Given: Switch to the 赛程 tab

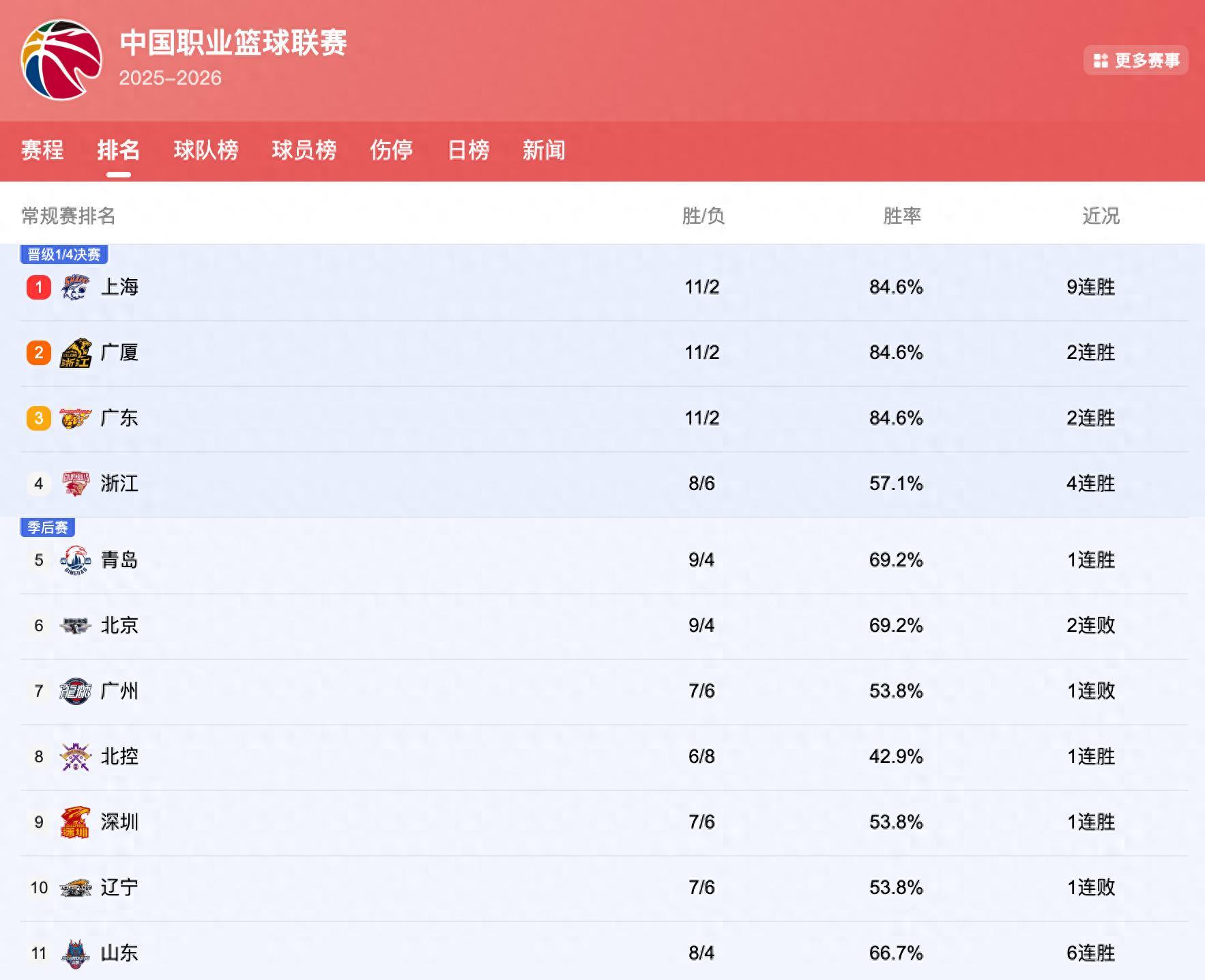Looking at the screenshot, I should [x=41, y=151].
